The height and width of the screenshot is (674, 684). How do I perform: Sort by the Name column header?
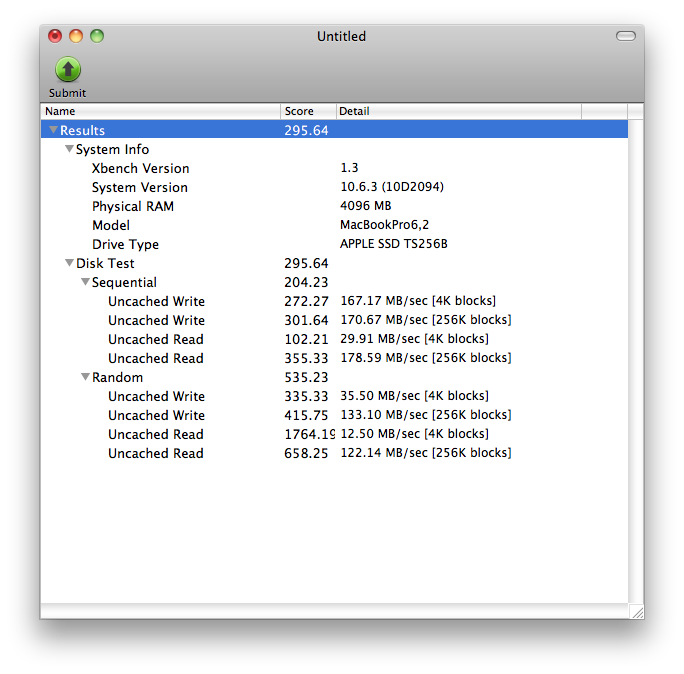(x=161, y=111)
